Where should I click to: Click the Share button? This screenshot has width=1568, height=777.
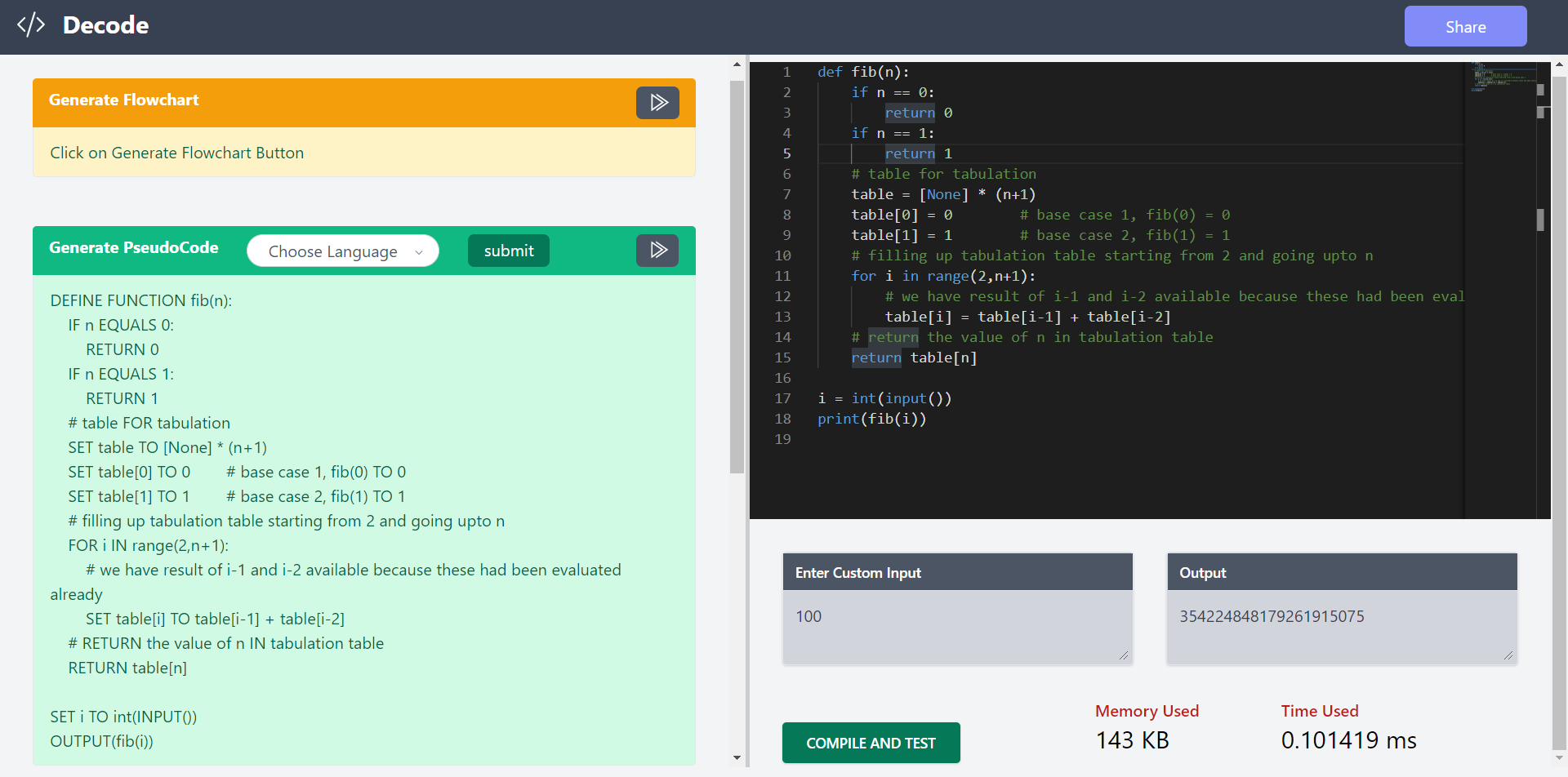pos(1465,27)
